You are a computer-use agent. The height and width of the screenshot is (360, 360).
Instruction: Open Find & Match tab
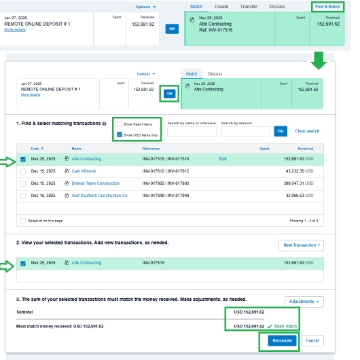[x=328, y=7]
